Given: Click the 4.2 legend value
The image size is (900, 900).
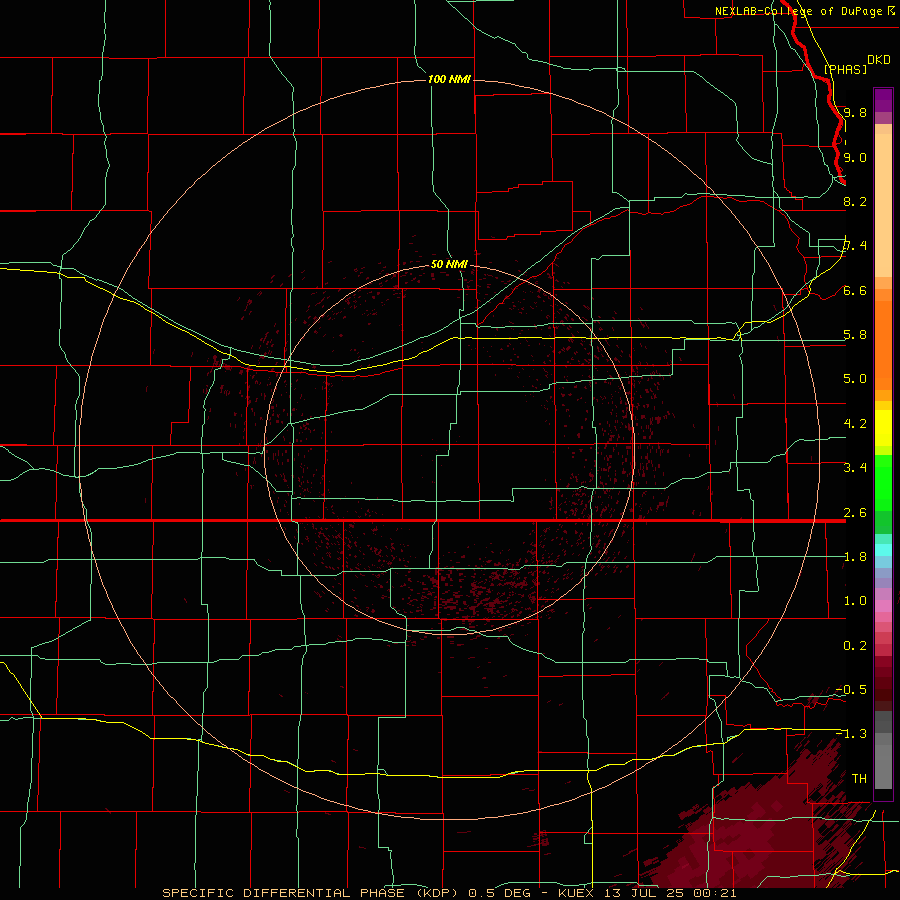Looking at the screenshot, I should [855, 424].
